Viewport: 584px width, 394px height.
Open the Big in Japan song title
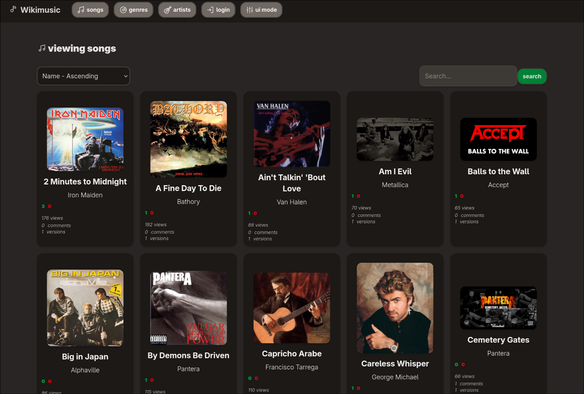pyautogui.click(x=85, y=357)
